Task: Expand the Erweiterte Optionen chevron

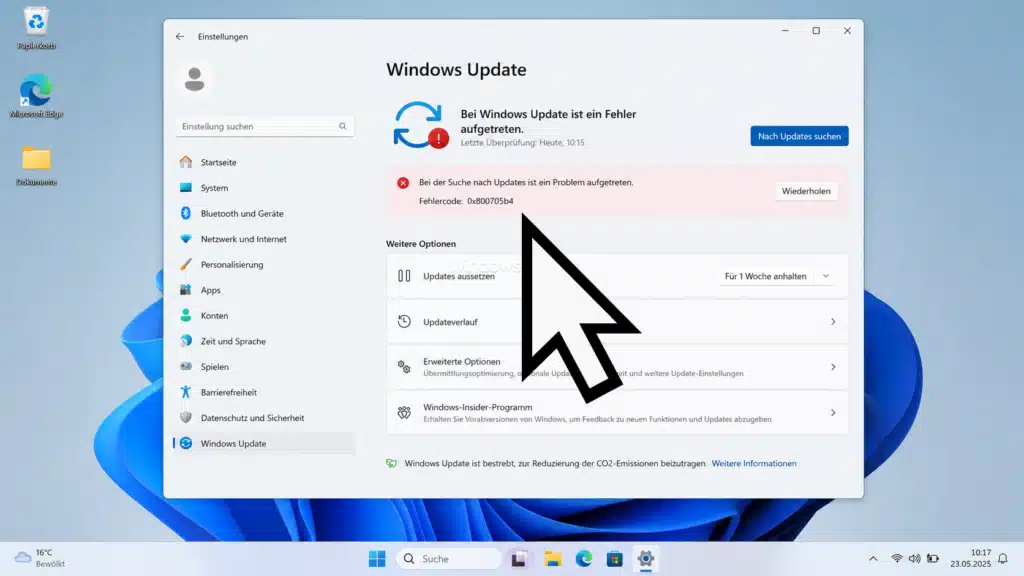Action: [x=833, y=367]
